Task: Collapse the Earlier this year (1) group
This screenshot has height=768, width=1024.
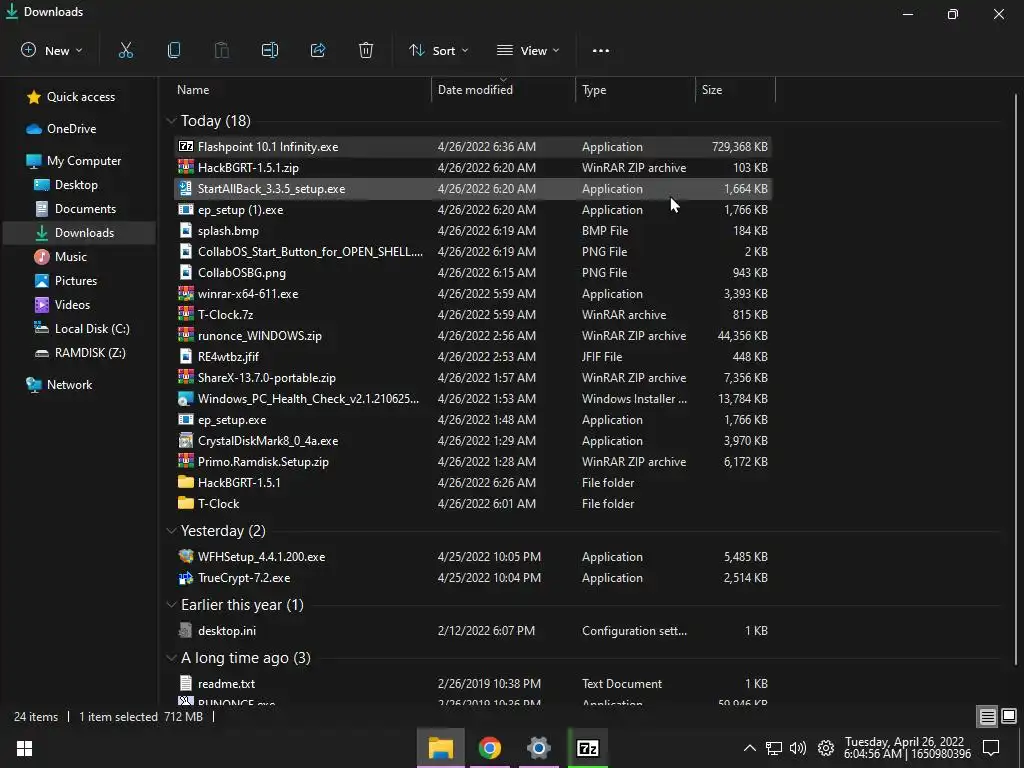Action: coord(171,605)
